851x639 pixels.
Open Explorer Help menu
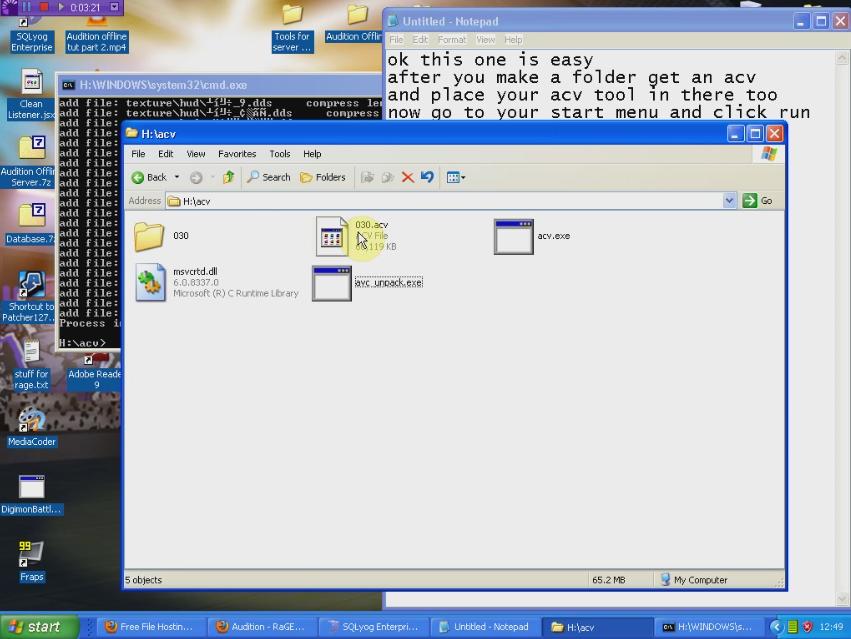[312, 154]
